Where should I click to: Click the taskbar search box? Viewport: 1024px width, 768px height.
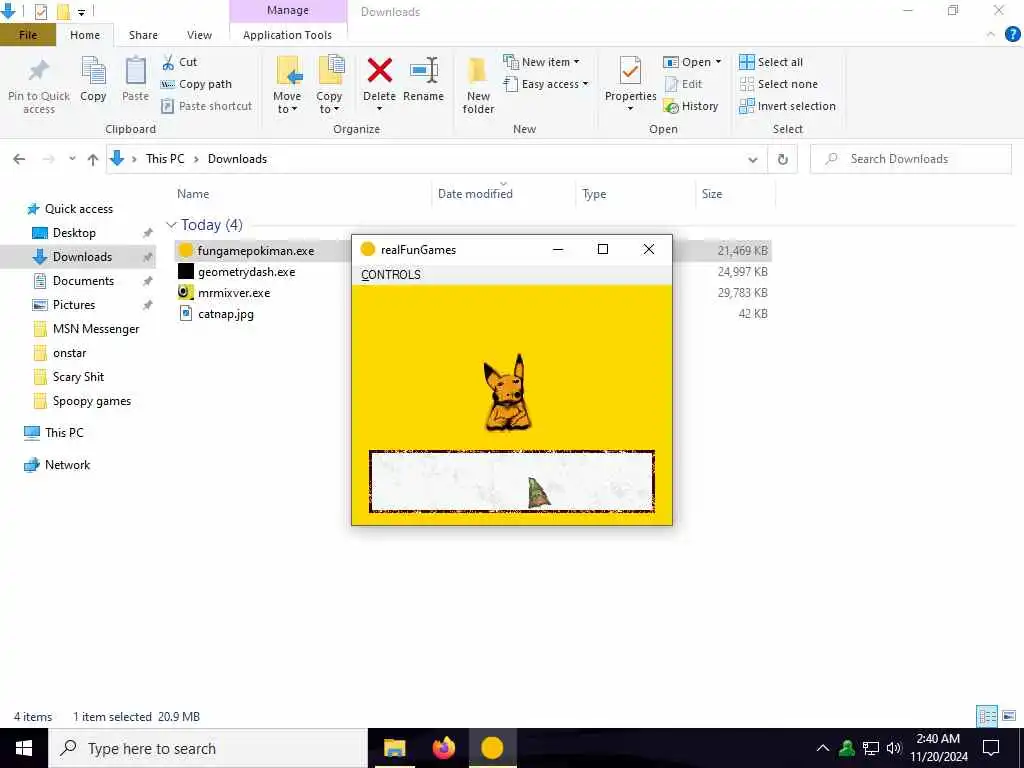click(208, 748)
